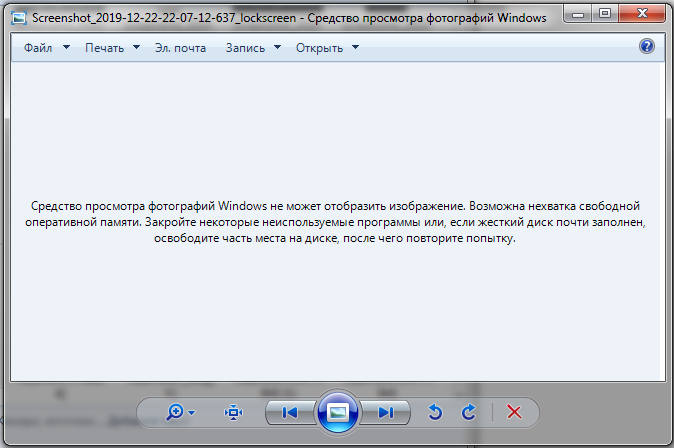This screenshot has height=448, width=674.
Task: Open help with the blue question mark icon
Action: coord(646,46)
